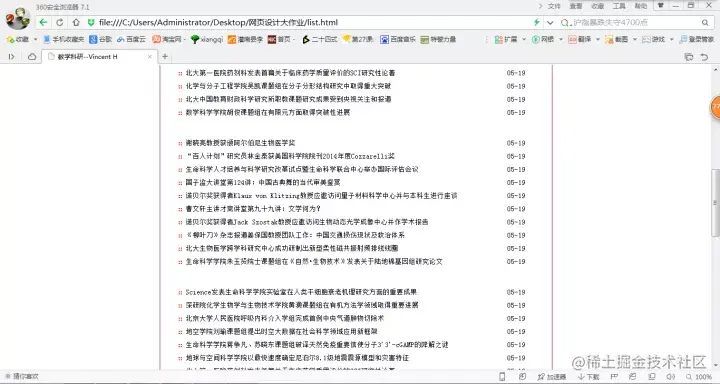Open the 北京大学人民医院 article link
720x384 pixels.
tap(285, 318)
